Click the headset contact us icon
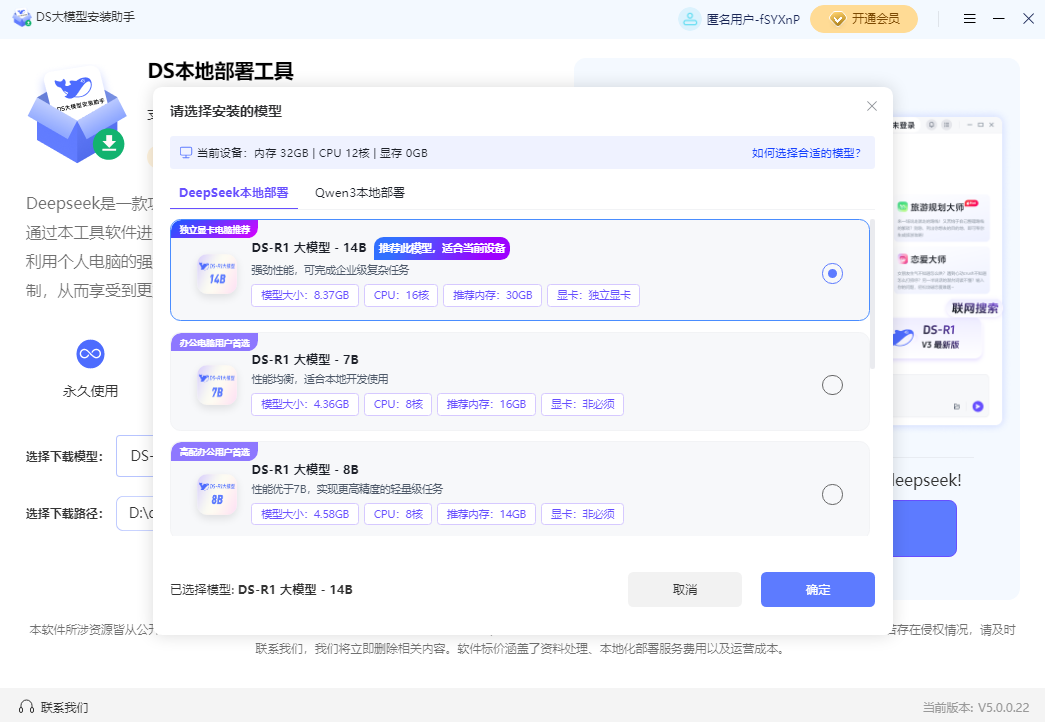1045x722 pixels. [x=27, y=707]
